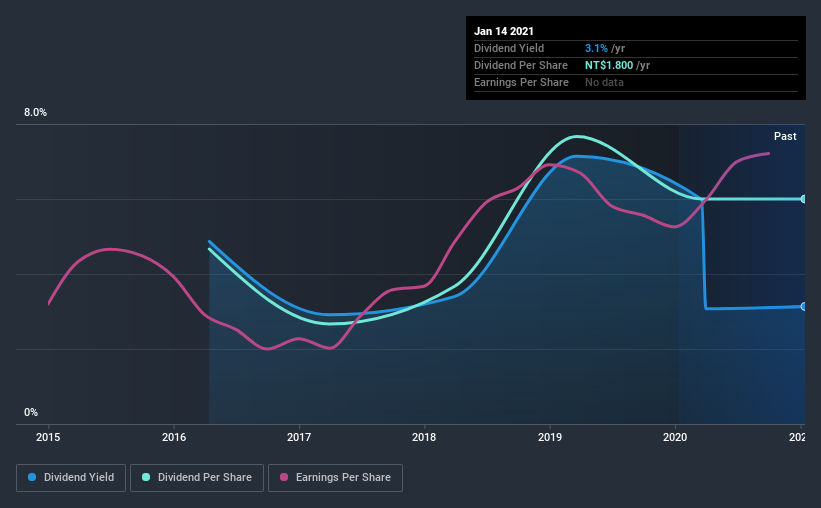Viewport: 821px width, 508px height.
Task: Click the pink Earnings Per Share legend dot
Action: [x=284, y=477]
